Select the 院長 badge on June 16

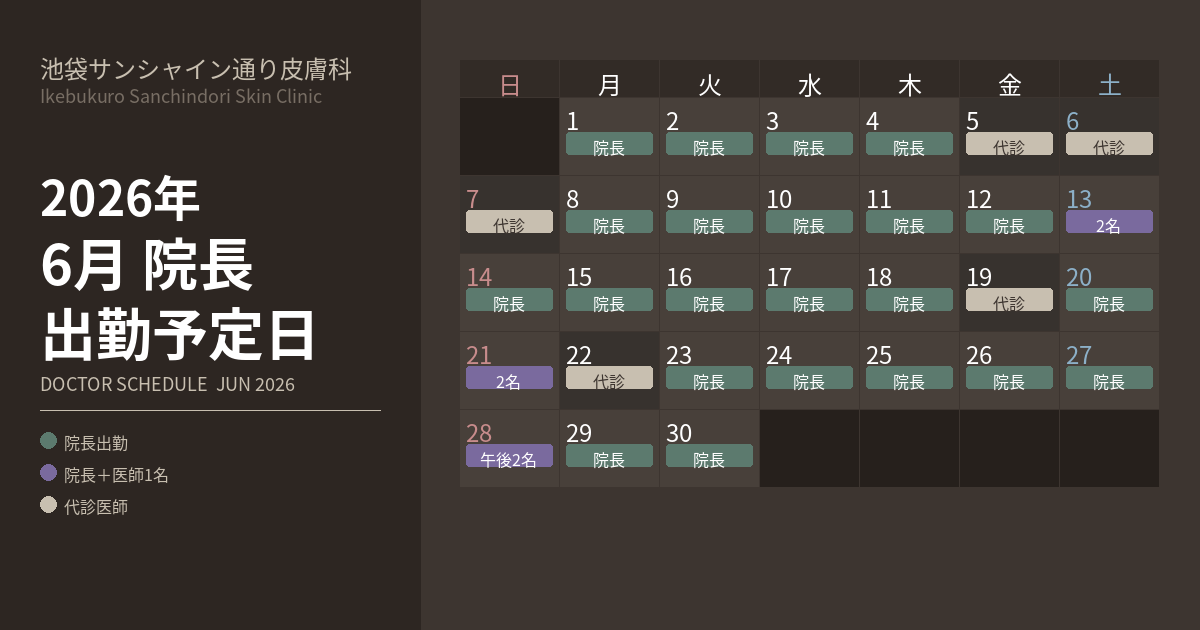coord(709,300)
